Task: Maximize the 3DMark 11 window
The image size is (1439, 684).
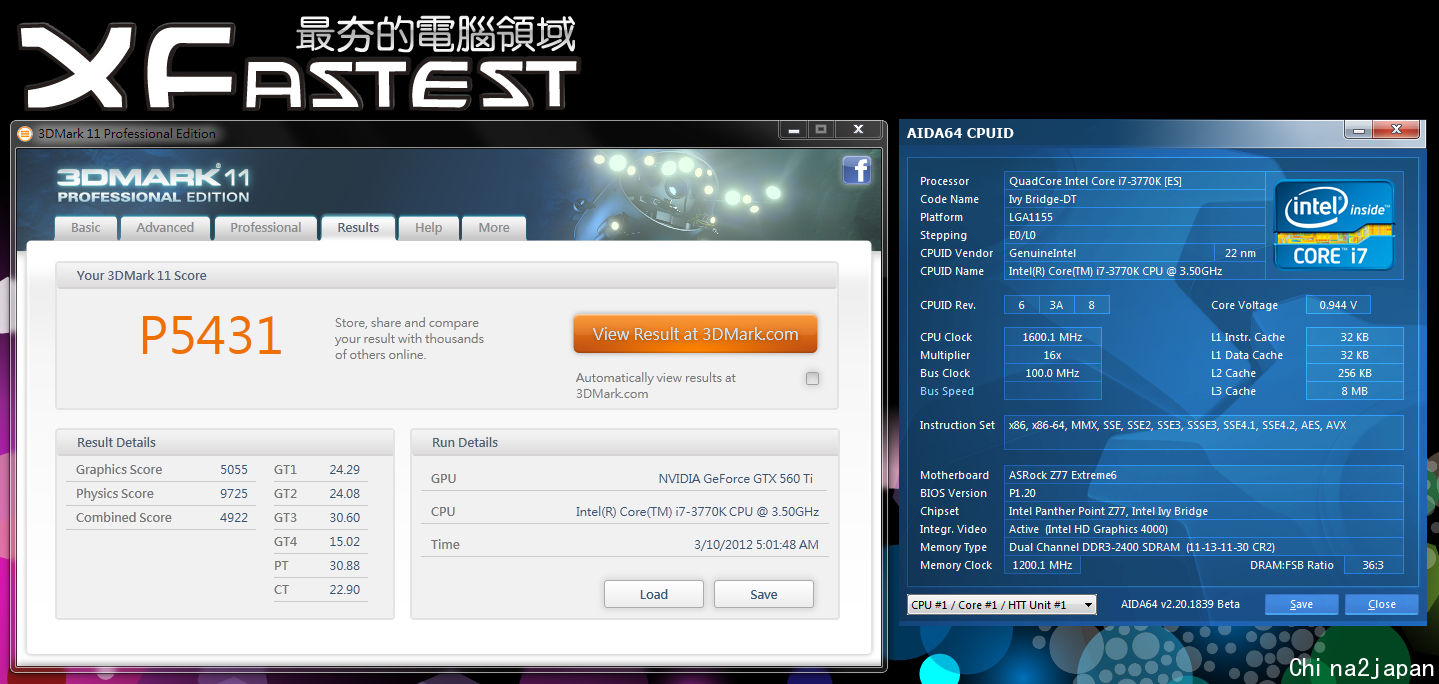Action: click(x=821, y=130)
